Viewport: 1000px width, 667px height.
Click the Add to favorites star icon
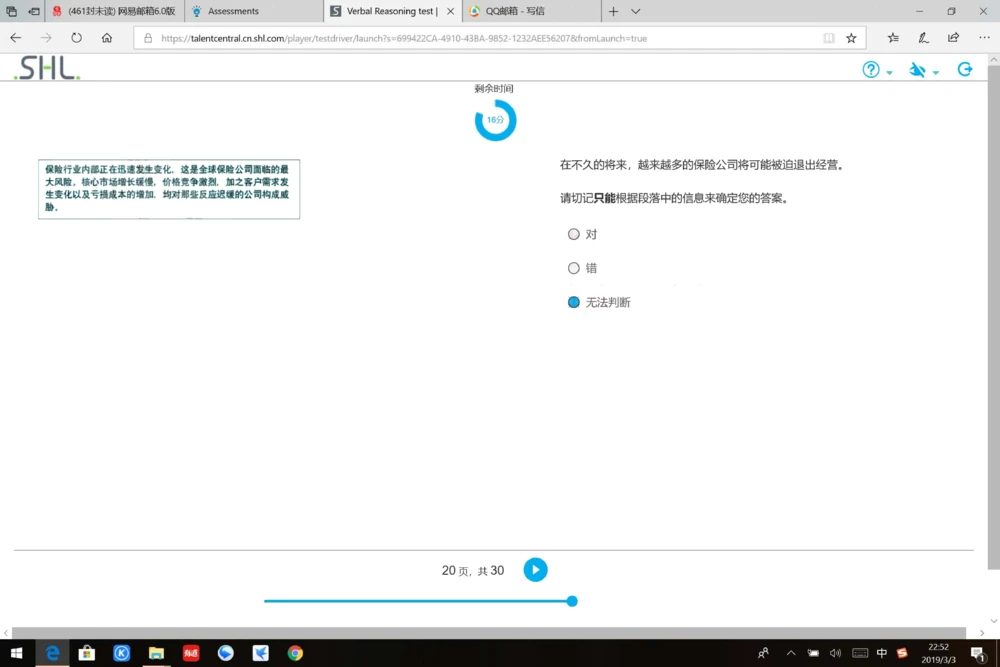[851, 38]
